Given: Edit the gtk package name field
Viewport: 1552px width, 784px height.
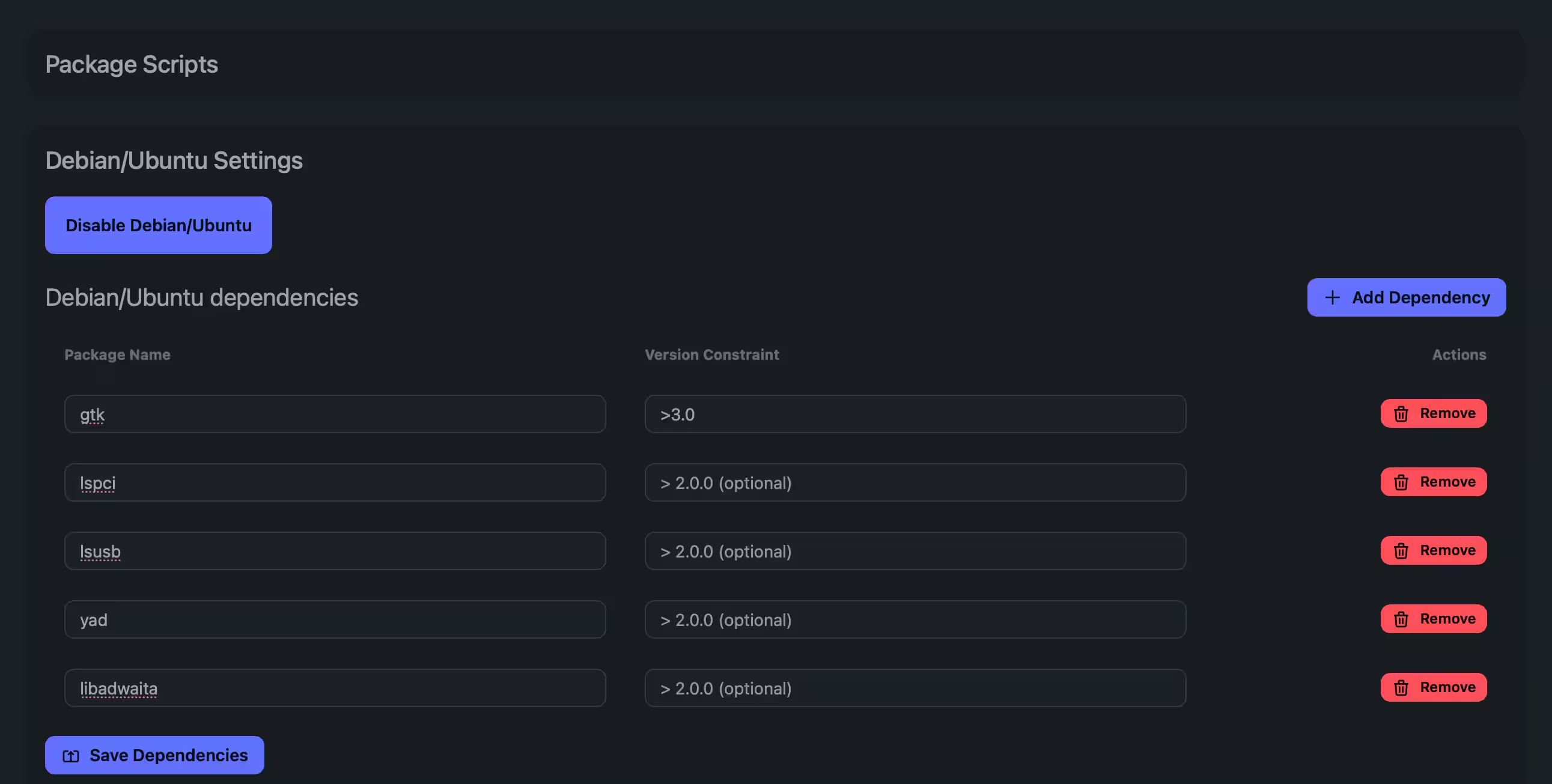Looking at the screenshot, I should (335, 414).
